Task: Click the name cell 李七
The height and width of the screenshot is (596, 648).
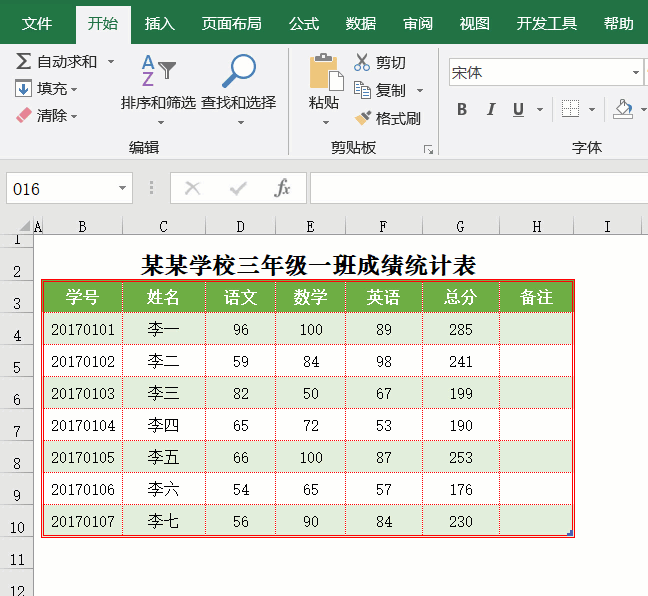Action: (164, 521)
